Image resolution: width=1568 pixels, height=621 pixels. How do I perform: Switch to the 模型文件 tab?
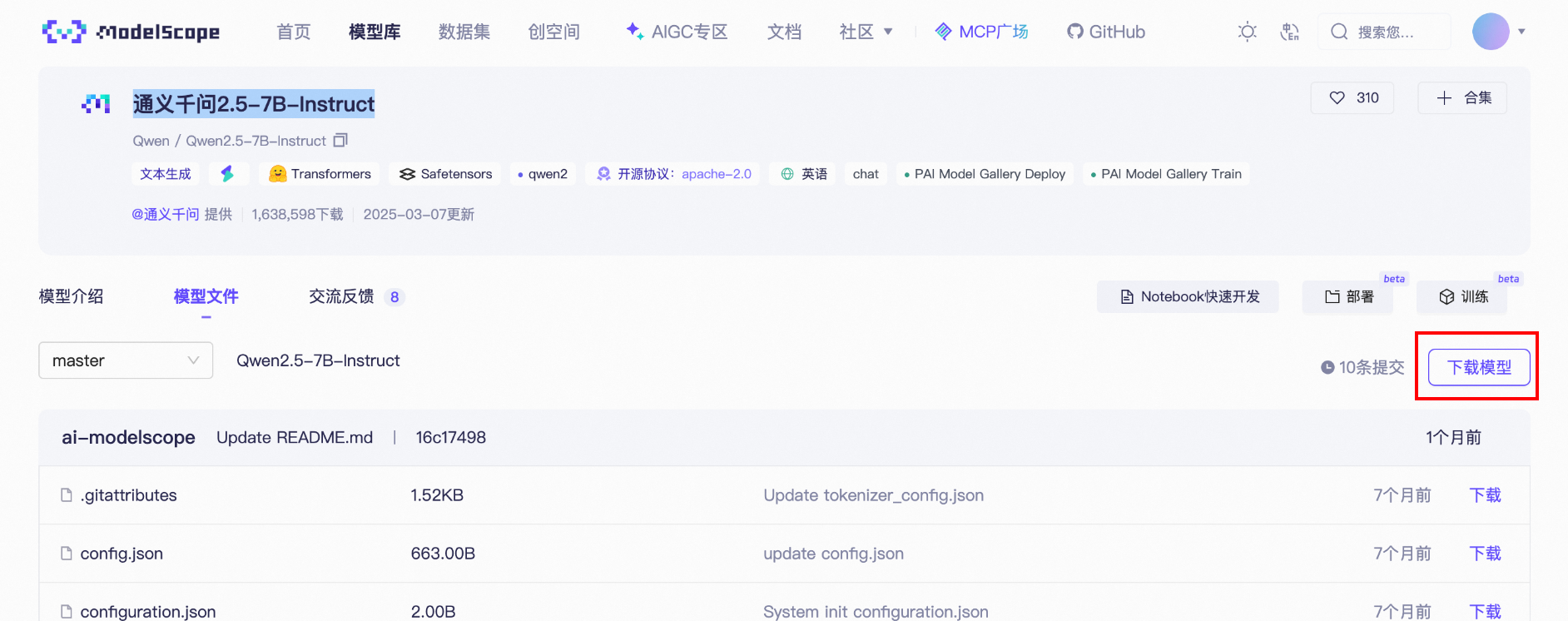(206, 296)
